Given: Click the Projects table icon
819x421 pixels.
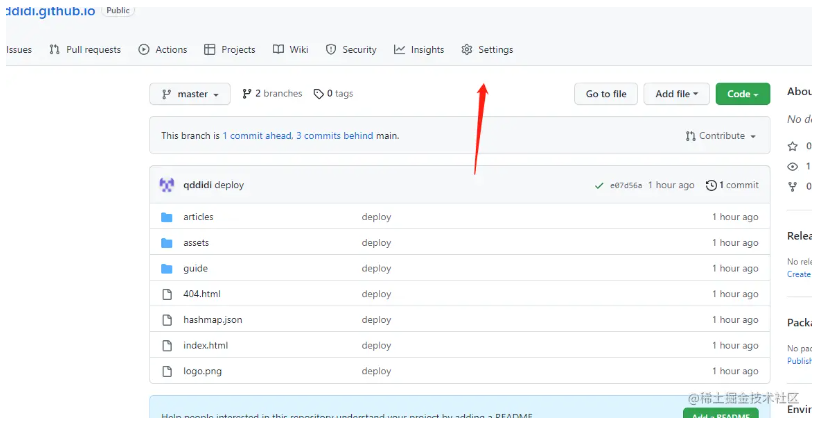Looking at the screenshot, I should (209, 50).
